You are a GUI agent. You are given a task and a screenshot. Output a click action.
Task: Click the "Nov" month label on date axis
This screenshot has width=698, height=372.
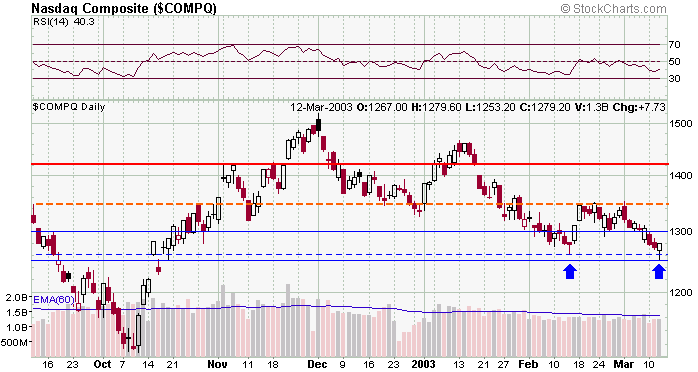click(x=217, y=364)
